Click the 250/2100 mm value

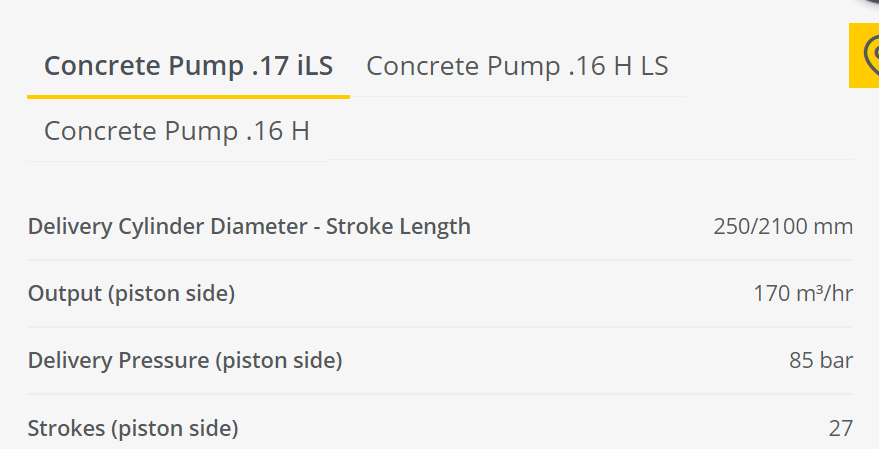pyautogui.click(x=783, y=226)
